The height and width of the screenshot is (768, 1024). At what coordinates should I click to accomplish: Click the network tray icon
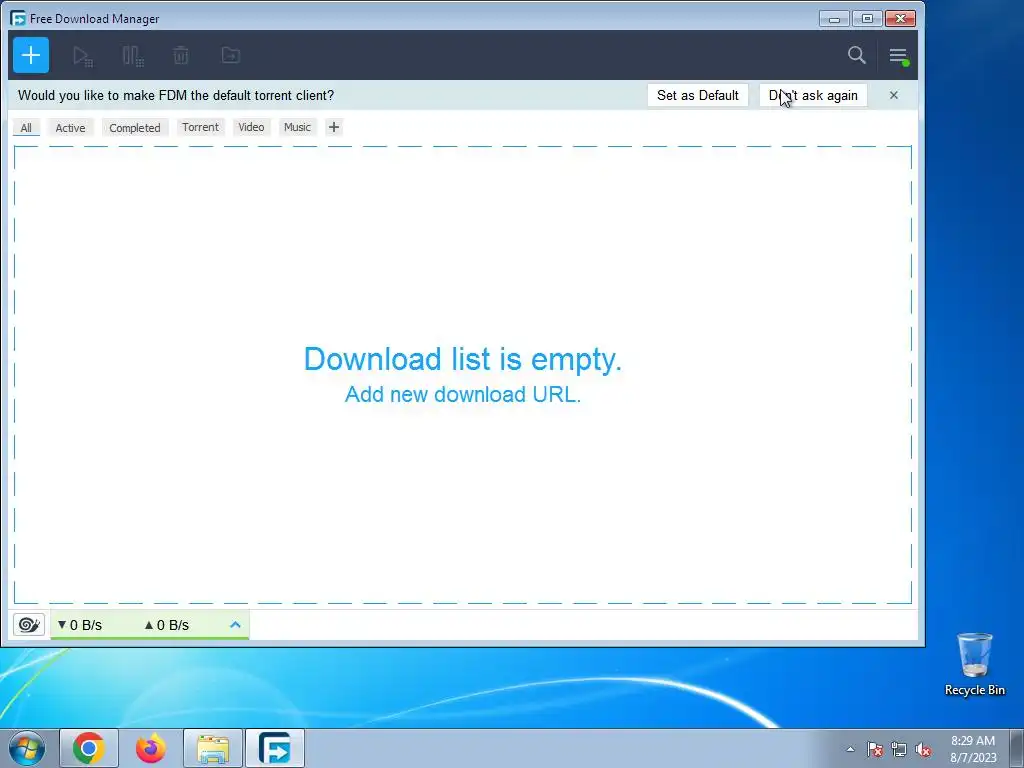[899, 749]
